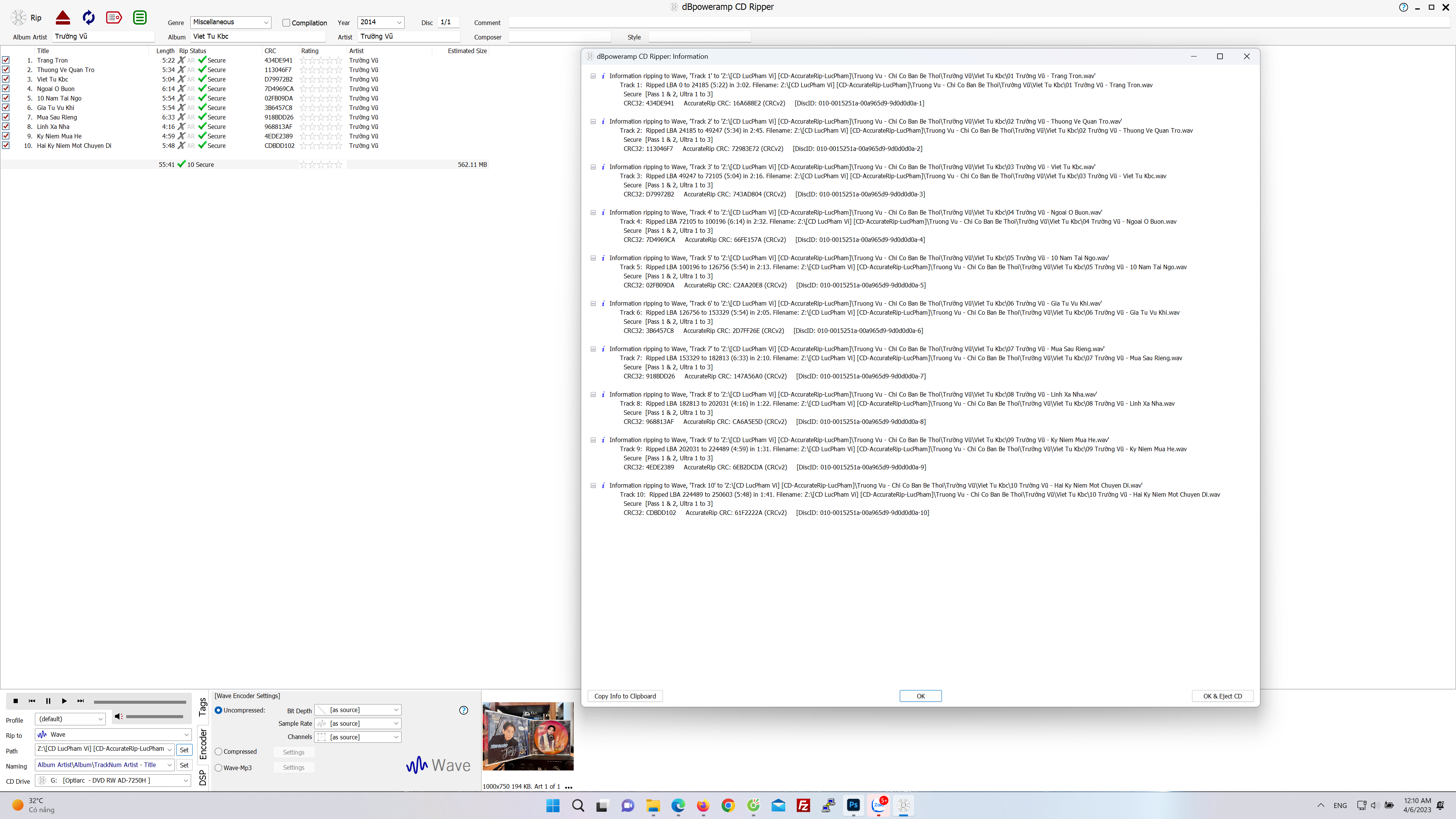
Task: Open encoder settings help question icon
Action: tap(463, 711)
